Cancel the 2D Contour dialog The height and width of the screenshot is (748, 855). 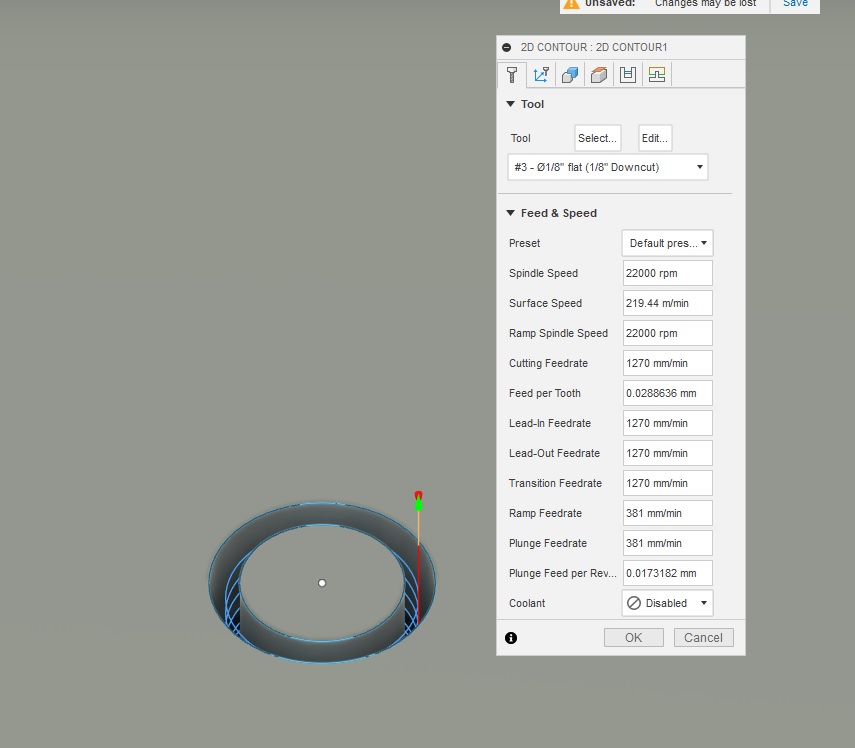703,637
